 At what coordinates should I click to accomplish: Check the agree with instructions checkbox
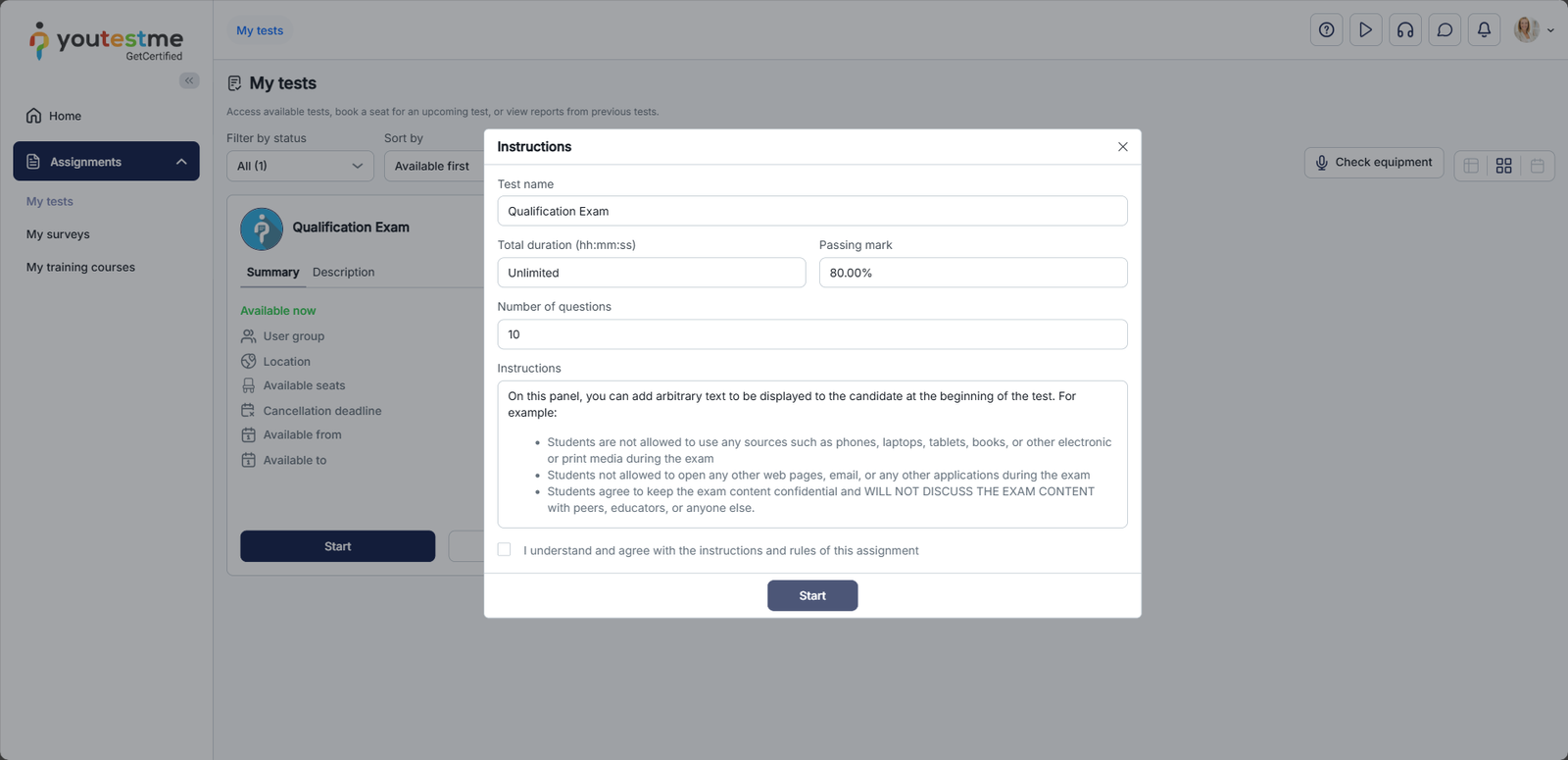[x=504, y=550]
